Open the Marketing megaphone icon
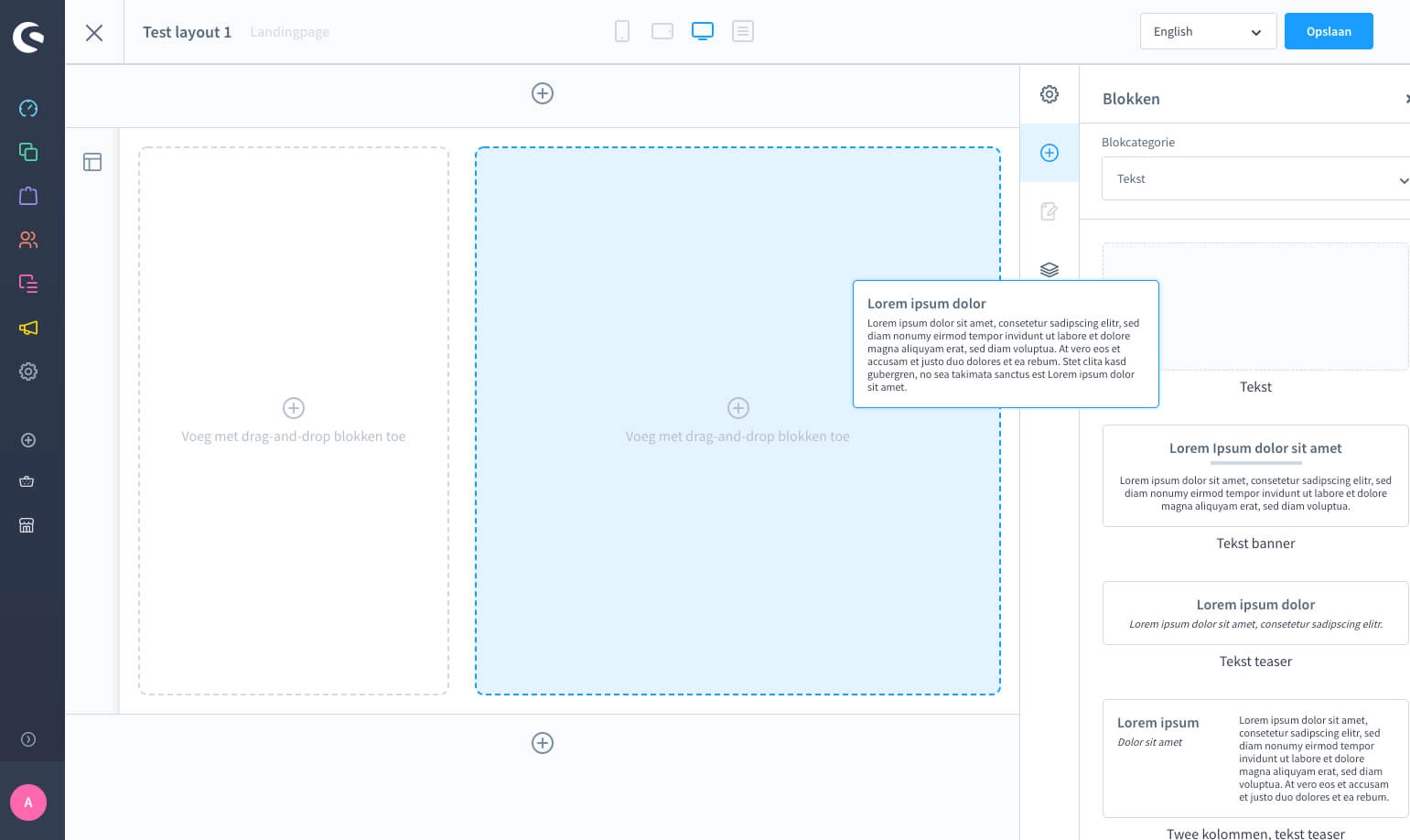 [x=28, y=328]
